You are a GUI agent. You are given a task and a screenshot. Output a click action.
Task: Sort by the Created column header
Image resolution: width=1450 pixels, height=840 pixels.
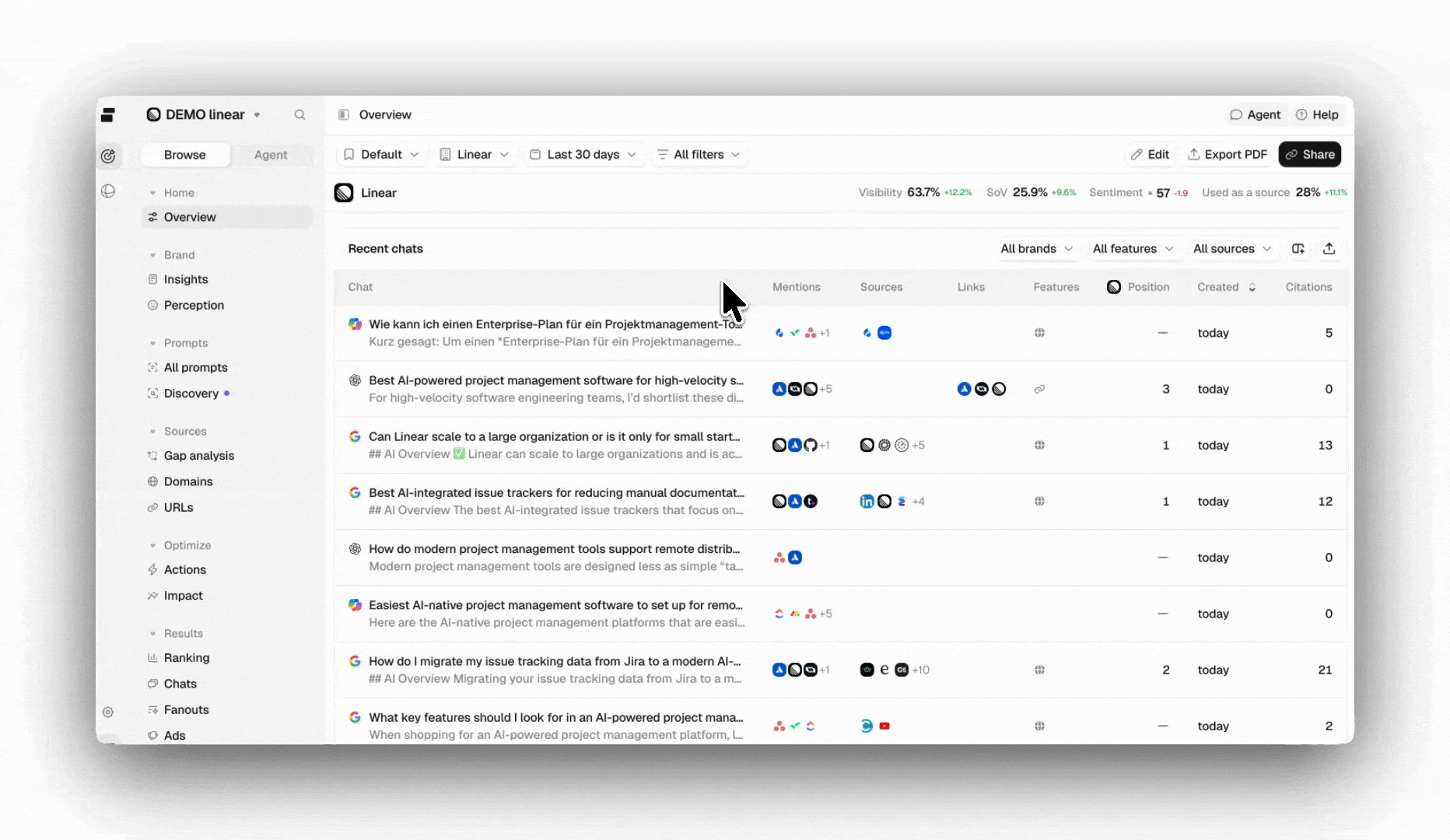1227,287
